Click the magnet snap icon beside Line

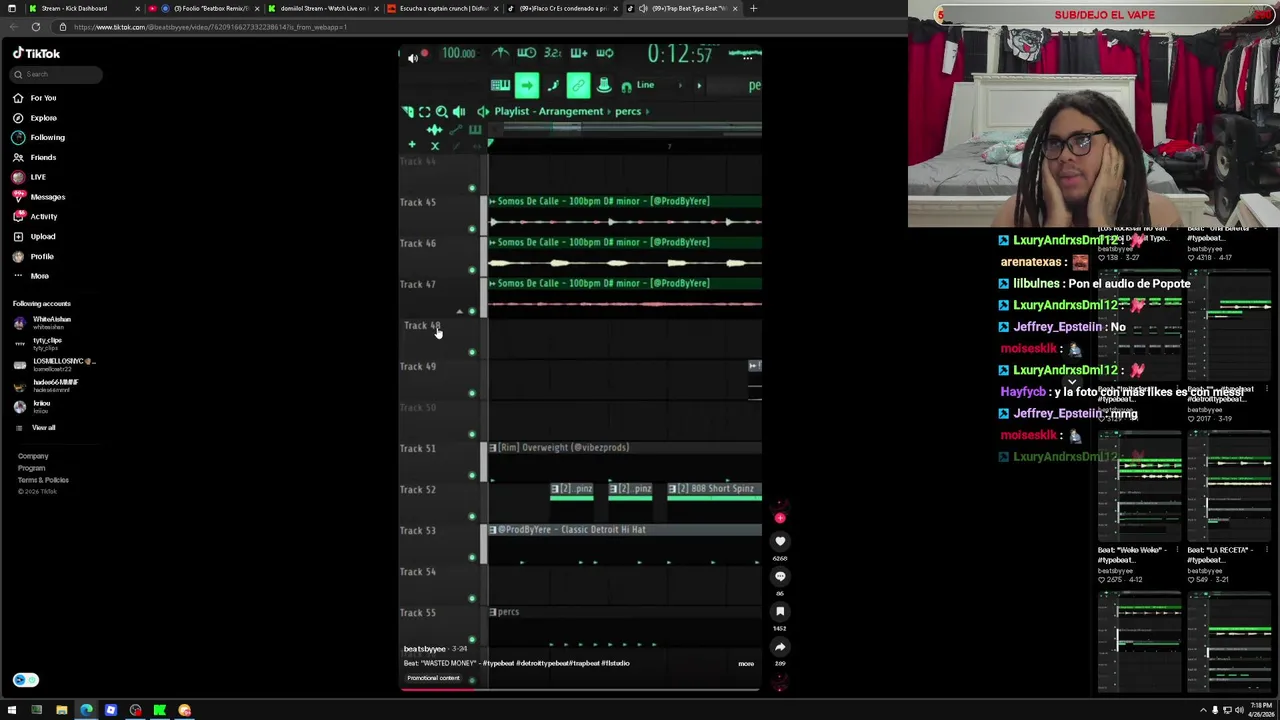click(x=626, y=86)
